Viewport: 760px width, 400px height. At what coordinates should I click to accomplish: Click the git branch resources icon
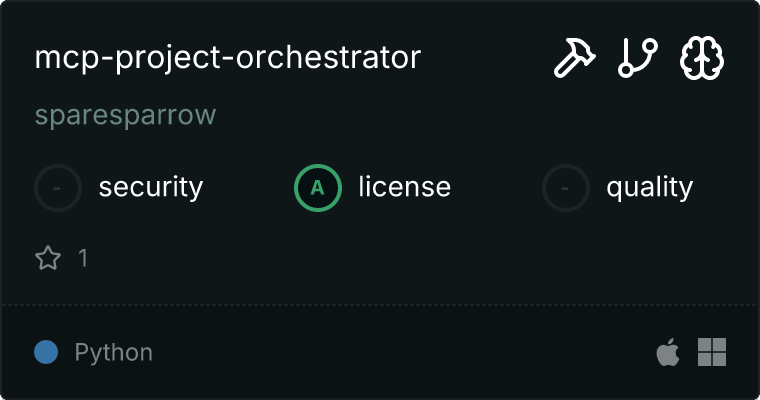coord(638,59)
